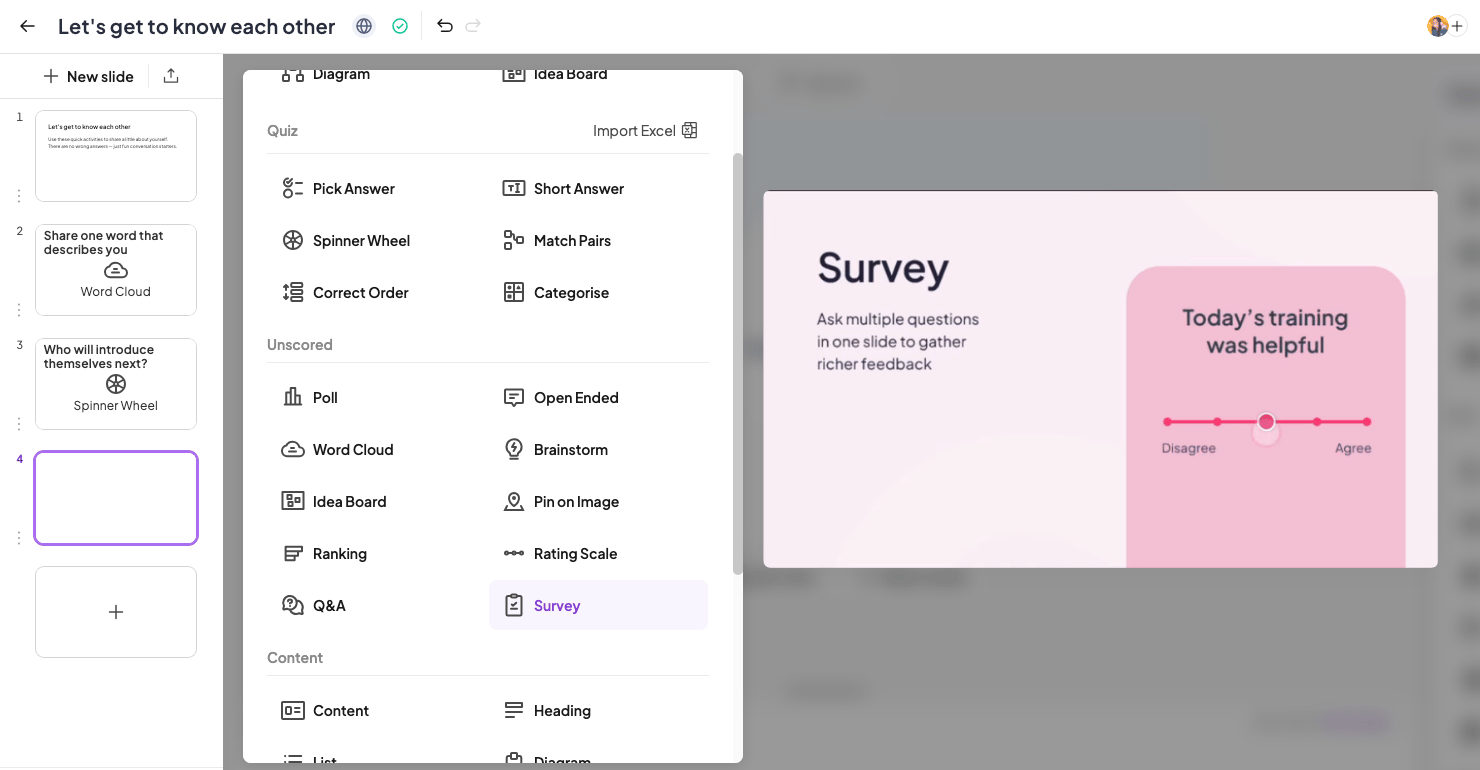Screen dimensions: 1480x770
Task: Click the Word Cloud icon in the Unscored list
Action: click(x=293, y=449)
